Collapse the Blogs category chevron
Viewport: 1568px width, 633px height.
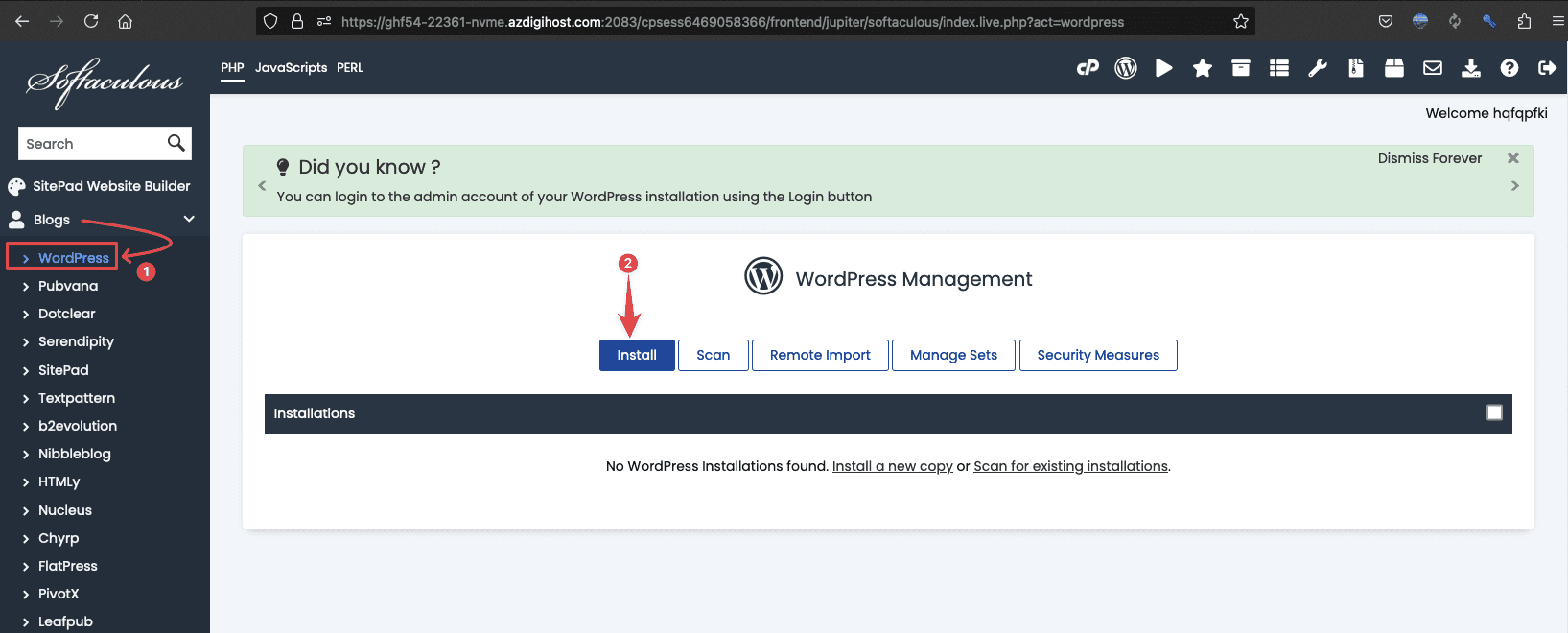pyautogui.click(x=189, y=219)
